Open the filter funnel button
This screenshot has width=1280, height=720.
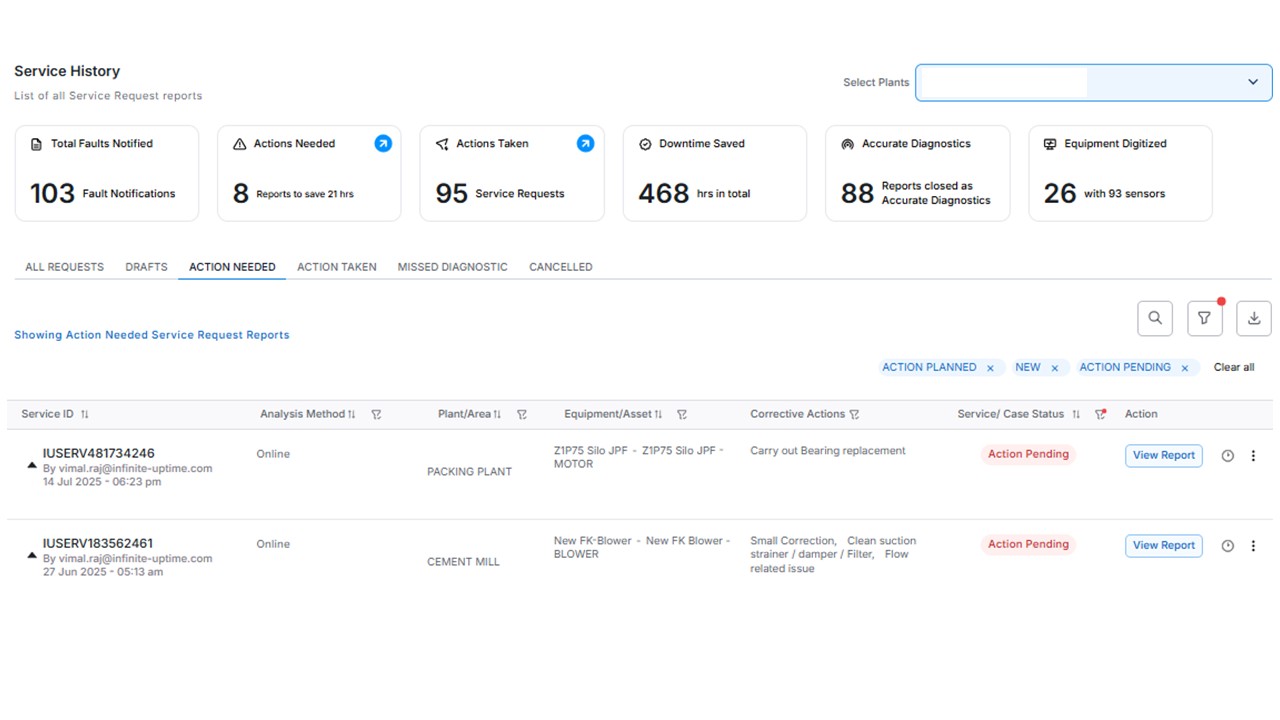pos(1204,318)
